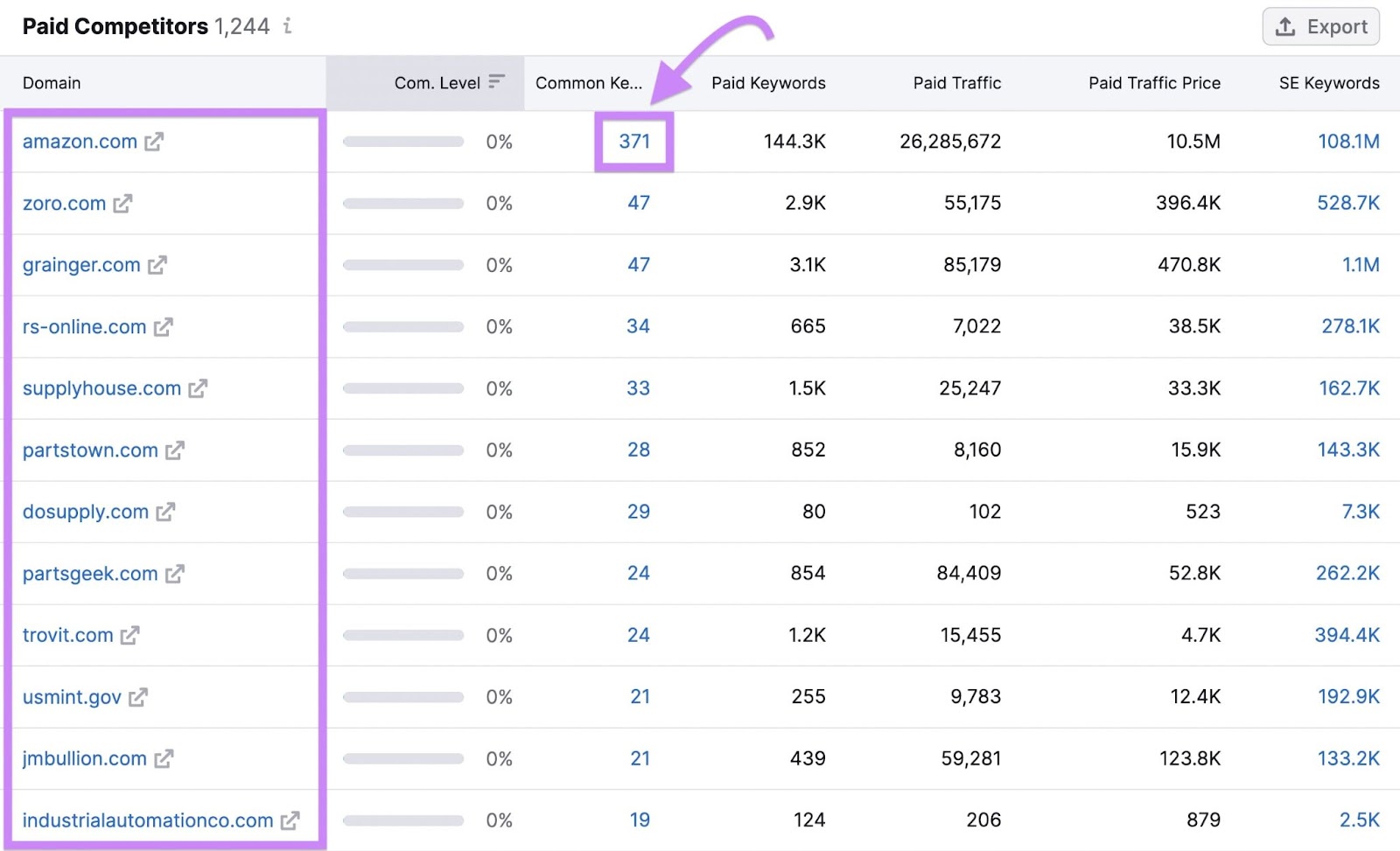1400x851 pixels.
Task: Open 47 common keywords for grainger.com
Action: click(640, 265)
